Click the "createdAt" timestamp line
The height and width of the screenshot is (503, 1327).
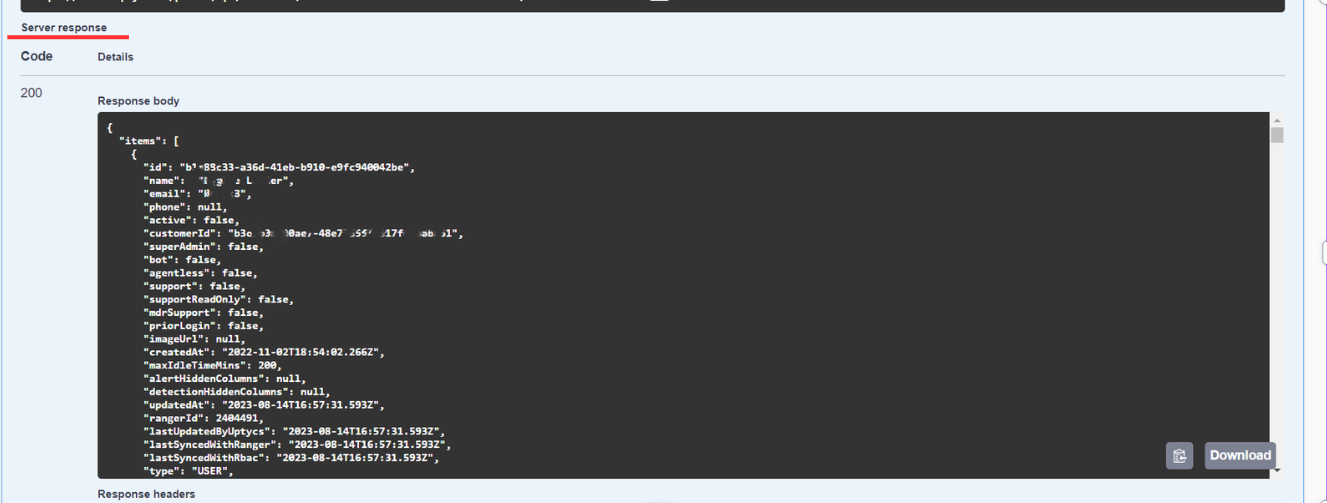pos(264,352)
